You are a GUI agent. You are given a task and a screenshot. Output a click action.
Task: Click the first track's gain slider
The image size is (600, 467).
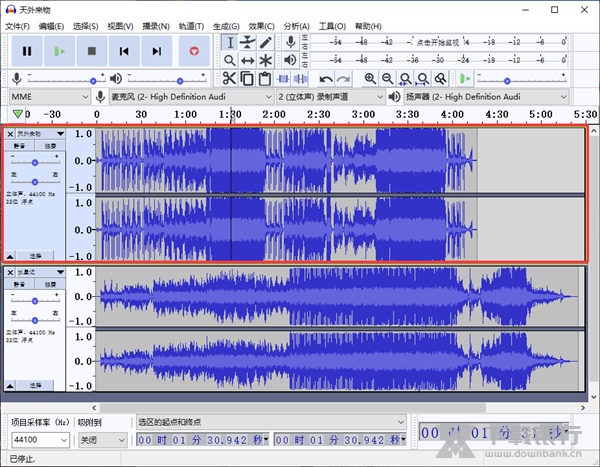coord(36,161)
